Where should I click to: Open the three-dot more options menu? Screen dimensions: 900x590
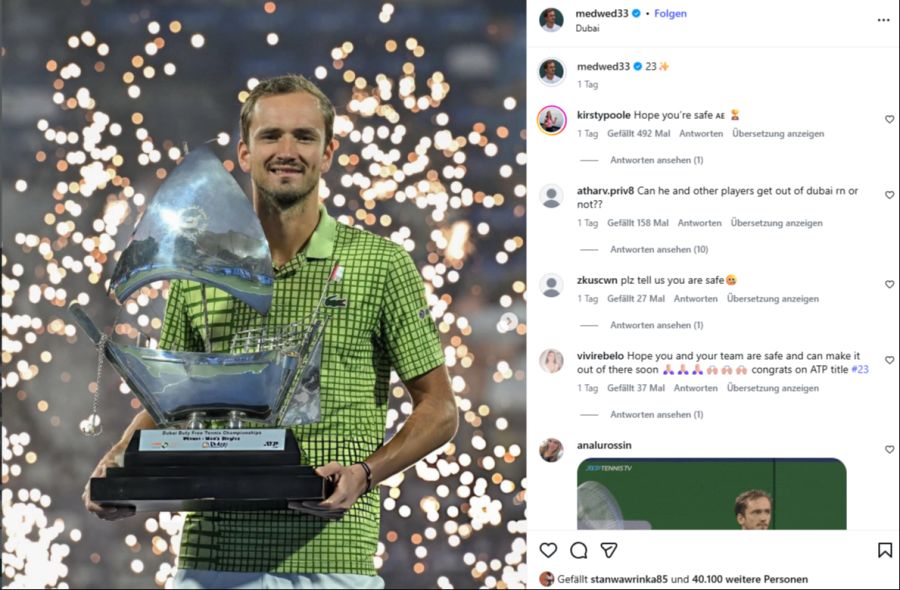coord(883,20)
